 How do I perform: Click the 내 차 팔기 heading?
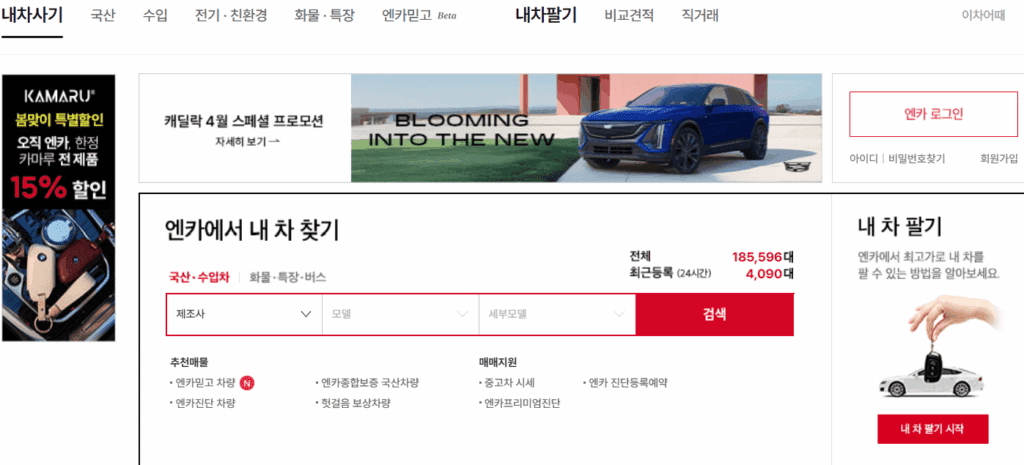900,227
